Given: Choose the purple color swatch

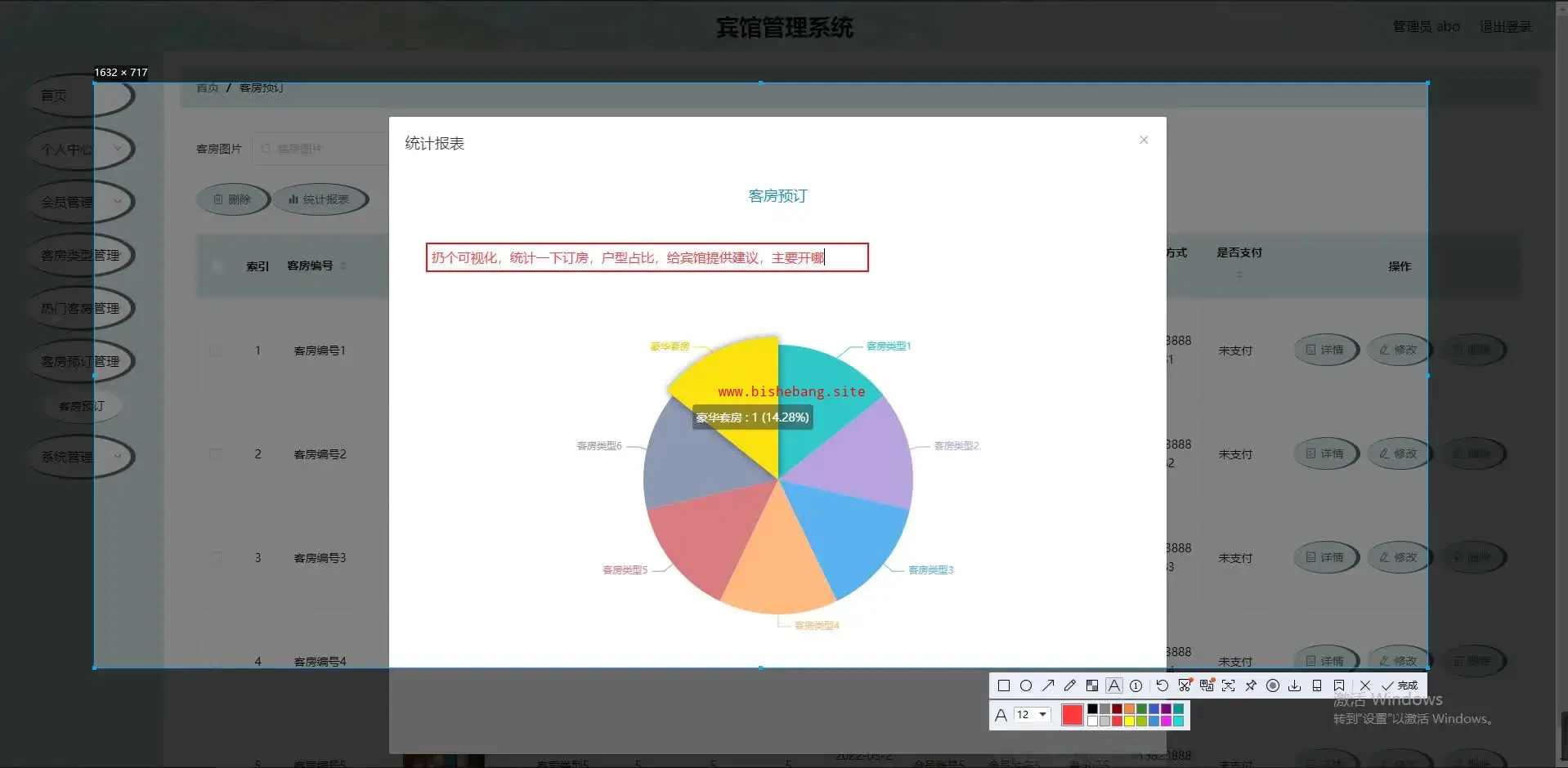Looking at the screenshot, I should [1166, 709].
